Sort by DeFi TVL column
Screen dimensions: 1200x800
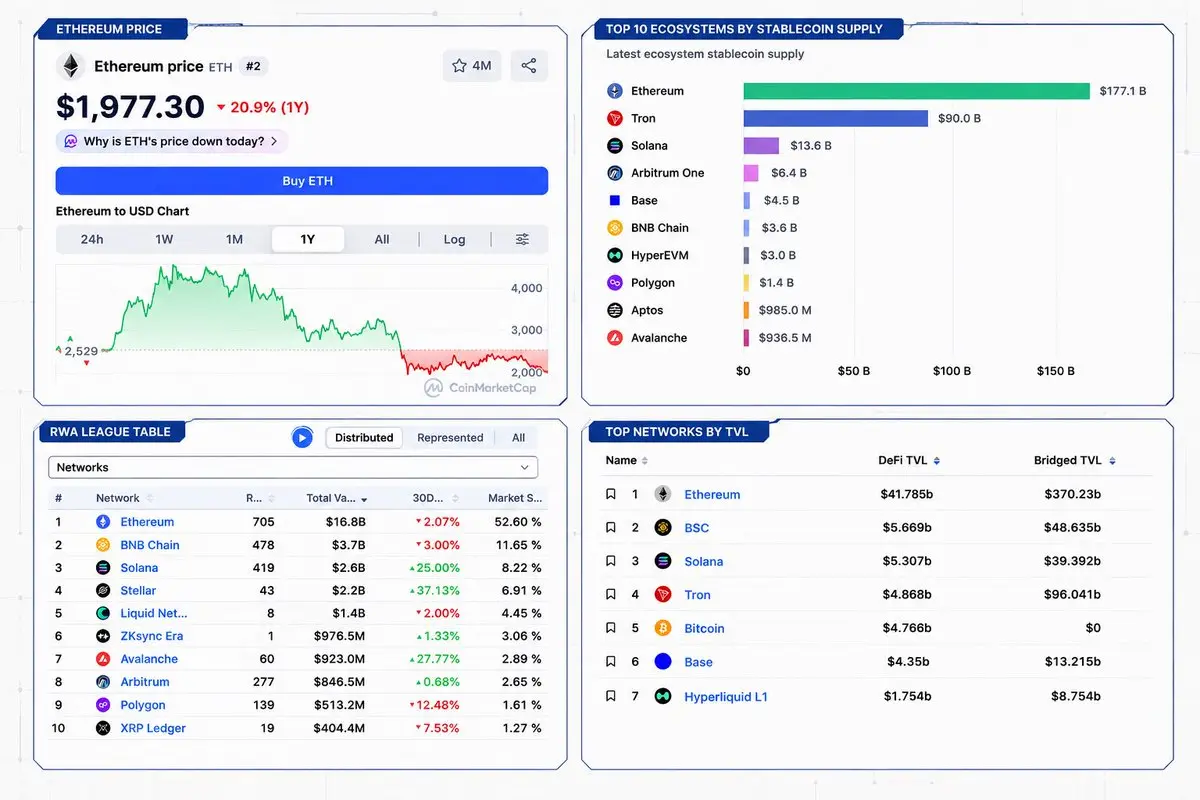point(909,460)
